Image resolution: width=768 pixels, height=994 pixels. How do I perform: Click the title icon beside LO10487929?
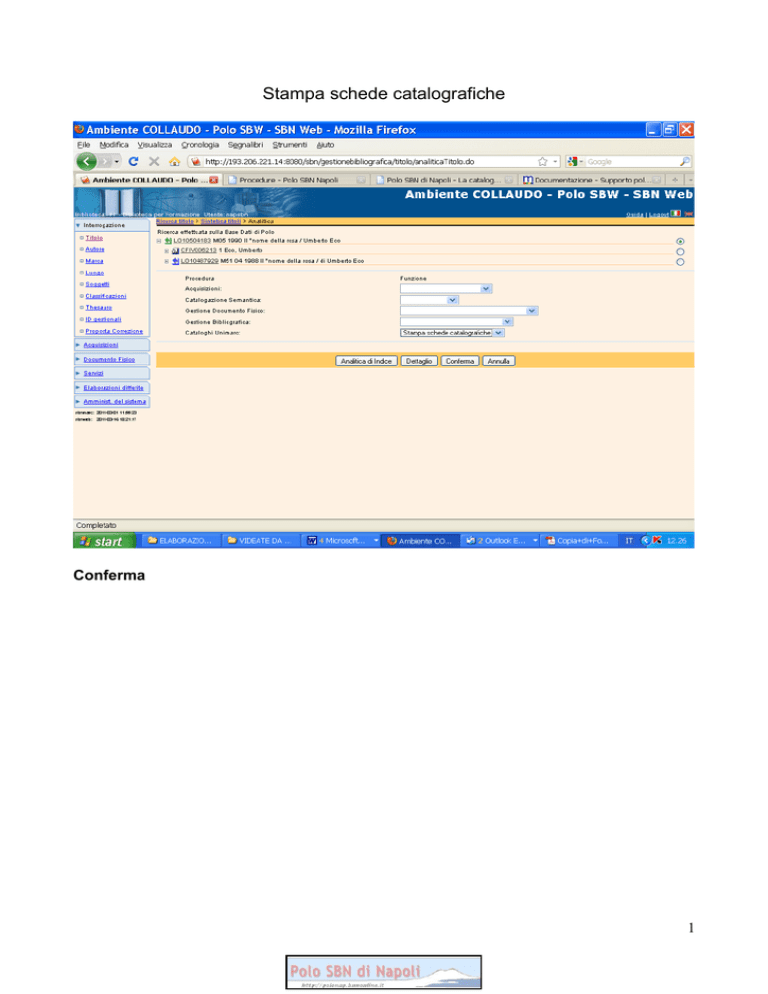176,261
